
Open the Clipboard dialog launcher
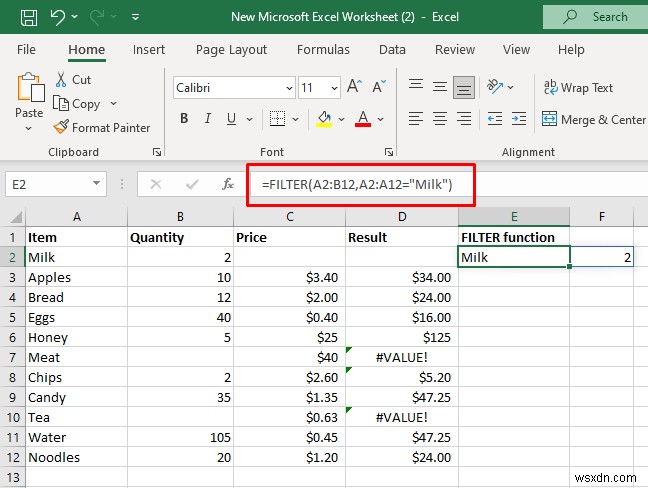157,152
